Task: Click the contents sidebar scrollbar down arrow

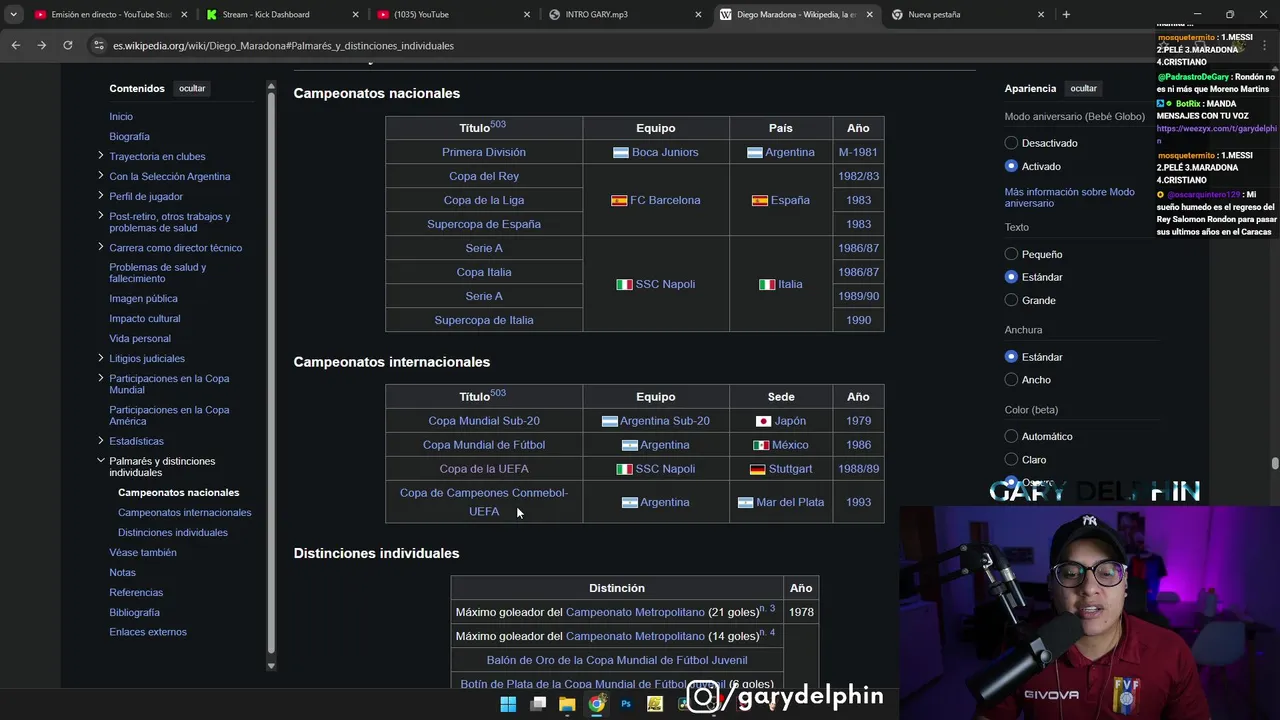Action: pyautogui.click(x=270, y=665)
